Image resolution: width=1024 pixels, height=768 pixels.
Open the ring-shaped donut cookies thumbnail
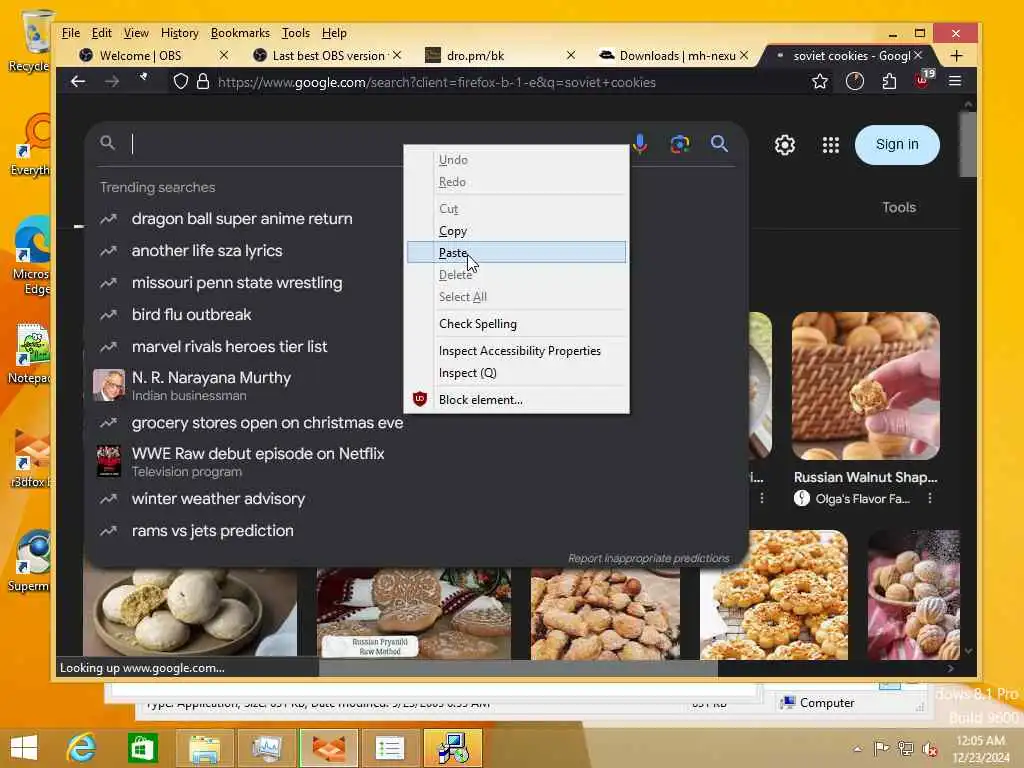tap(774, 595)
